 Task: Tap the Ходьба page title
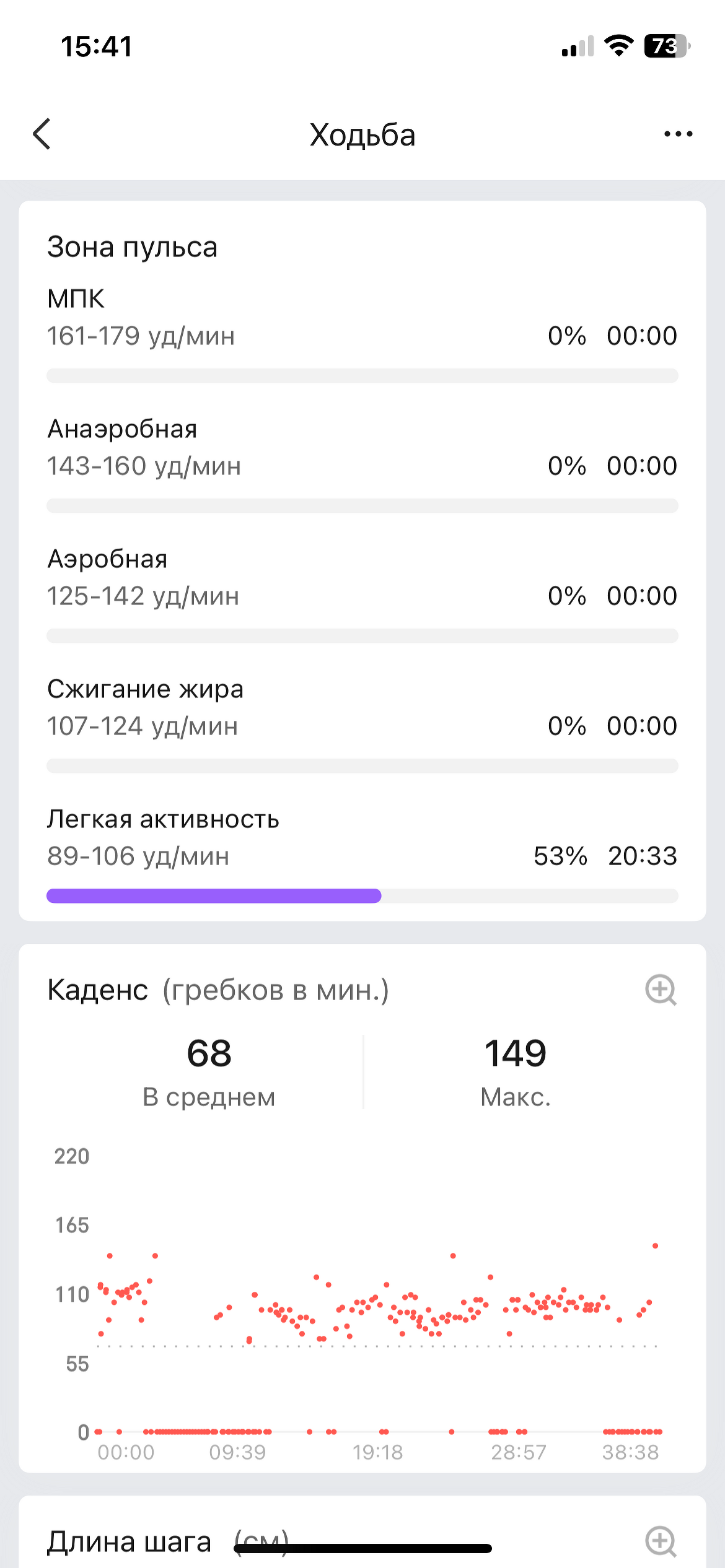tap(362, 135)
